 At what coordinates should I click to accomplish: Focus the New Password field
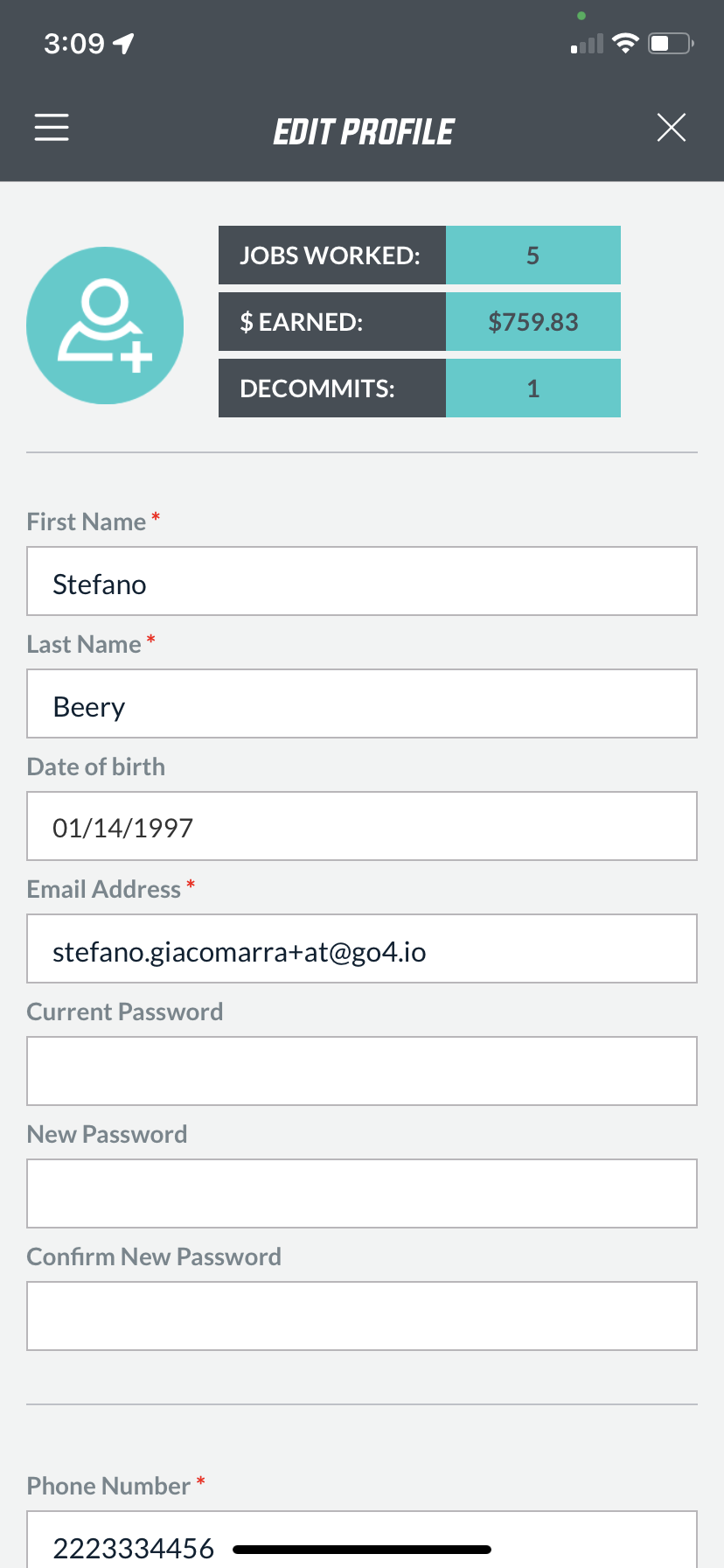pyautogui.click(x=362, y=1193)
